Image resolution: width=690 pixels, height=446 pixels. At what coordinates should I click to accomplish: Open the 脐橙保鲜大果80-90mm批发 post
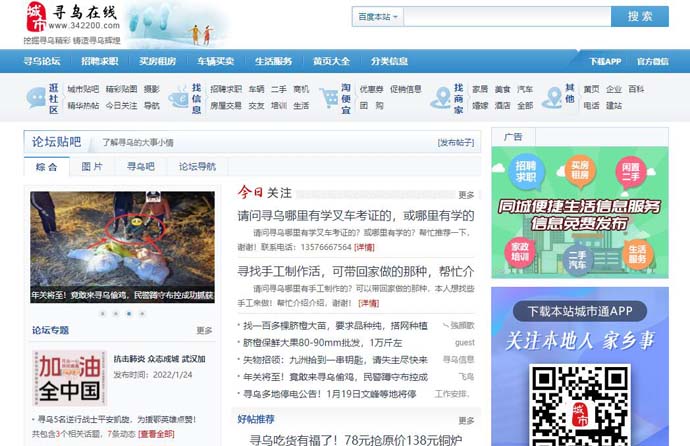pos(323,343)
